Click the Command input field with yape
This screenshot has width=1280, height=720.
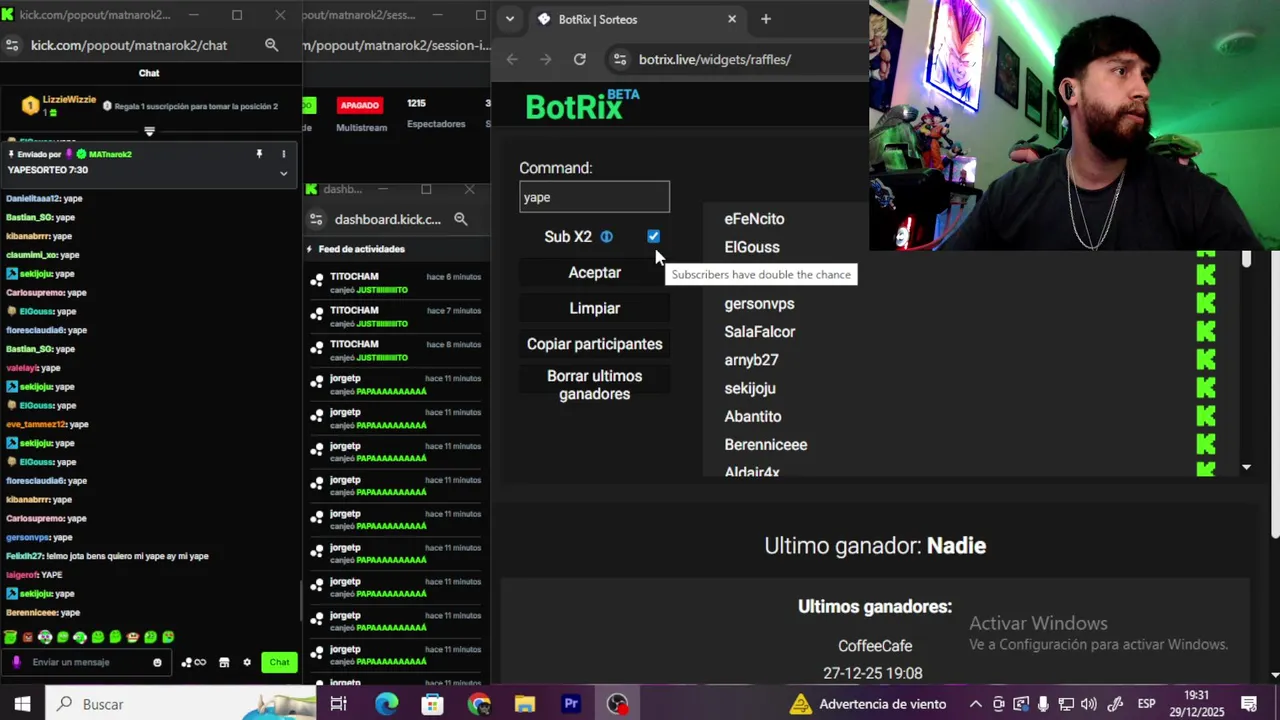[x=594, y=197]
